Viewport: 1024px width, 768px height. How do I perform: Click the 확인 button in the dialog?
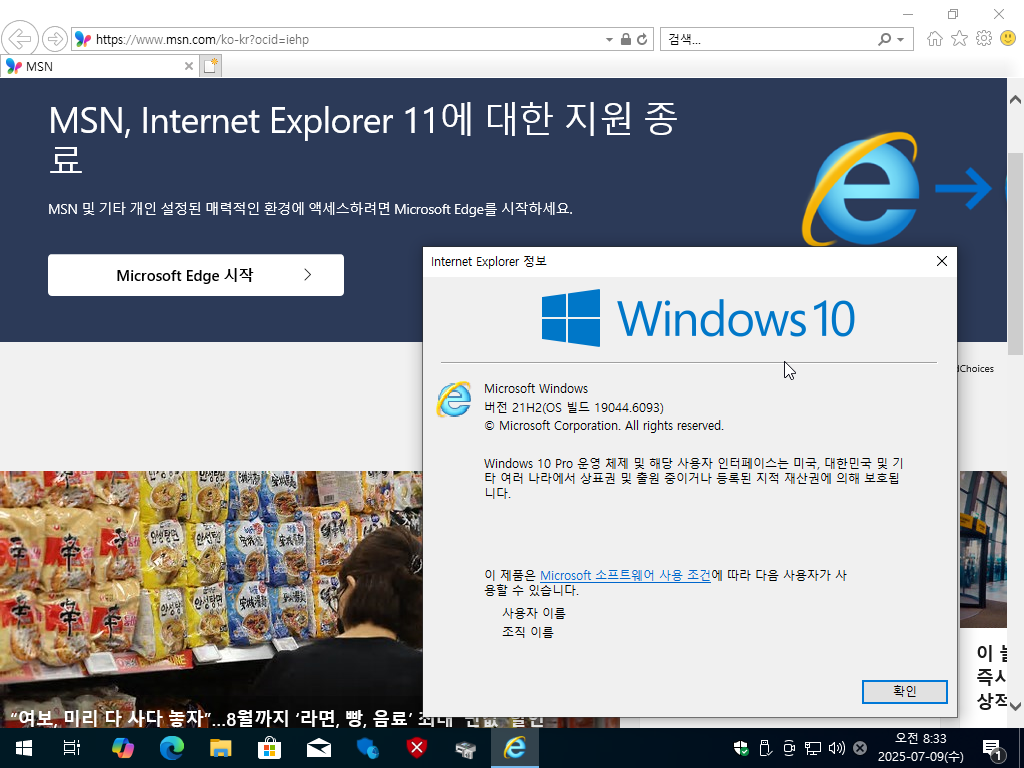pos(904,692)
